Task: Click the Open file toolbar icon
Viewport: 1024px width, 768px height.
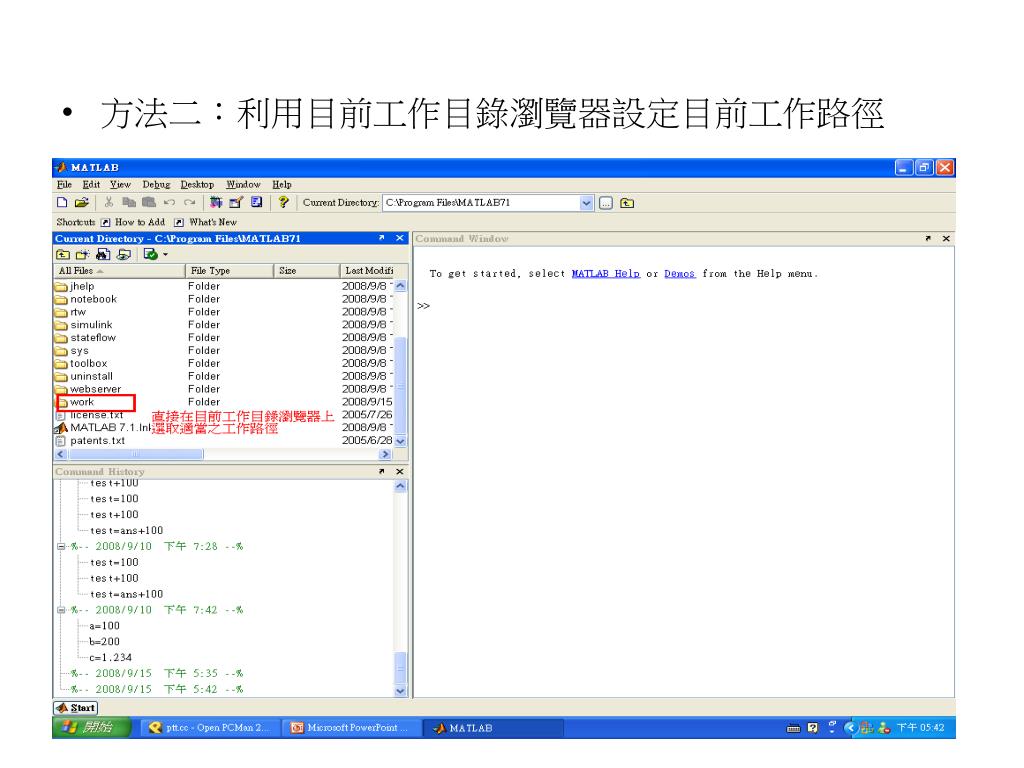Action: pos(82,202)
